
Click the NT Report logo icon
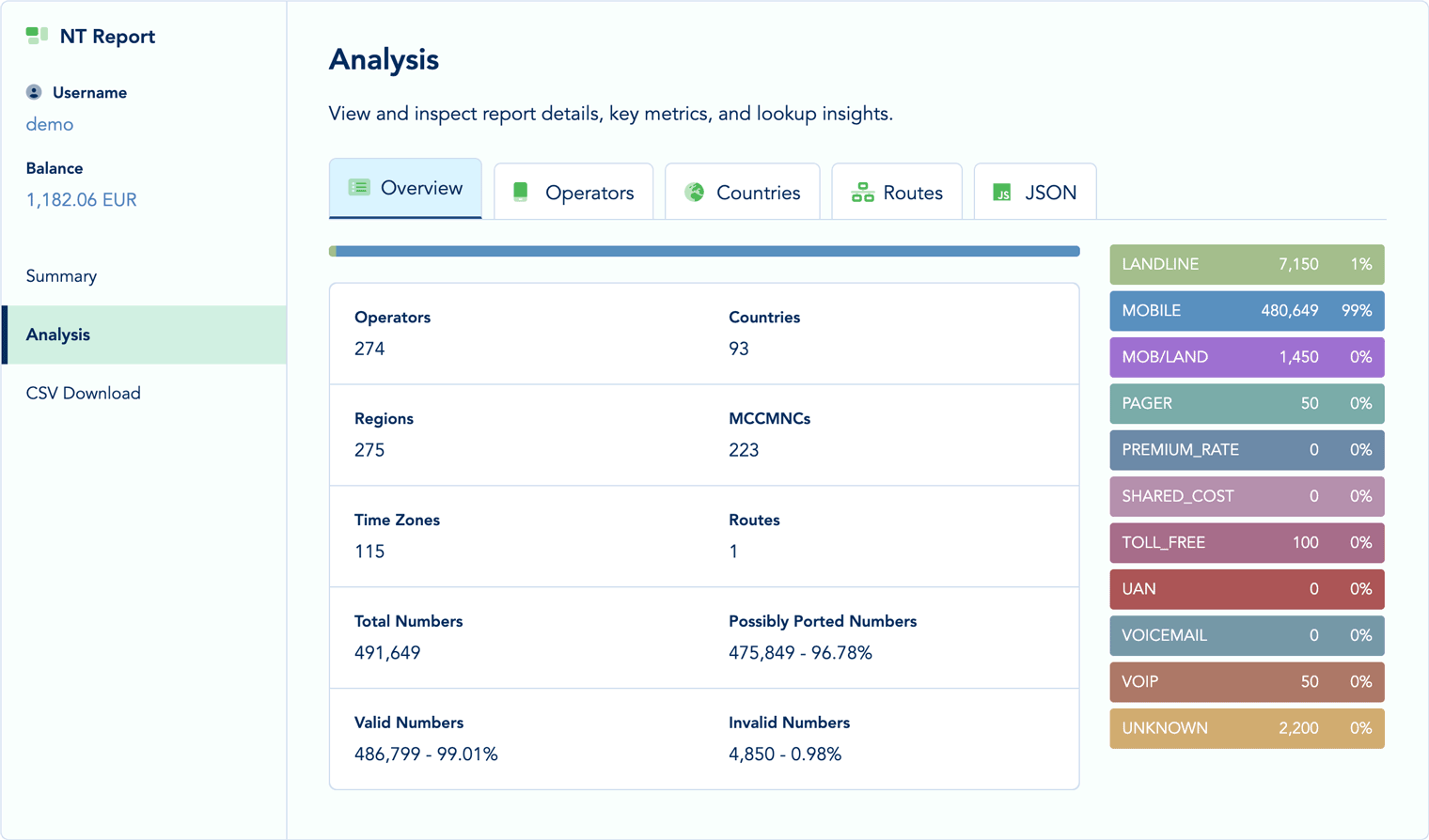click(x=37, y=36)
